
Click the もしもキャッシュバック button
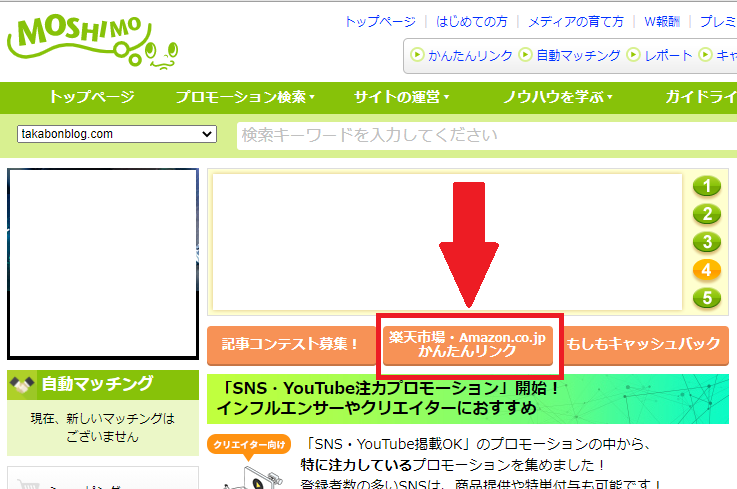pos(644,345)
